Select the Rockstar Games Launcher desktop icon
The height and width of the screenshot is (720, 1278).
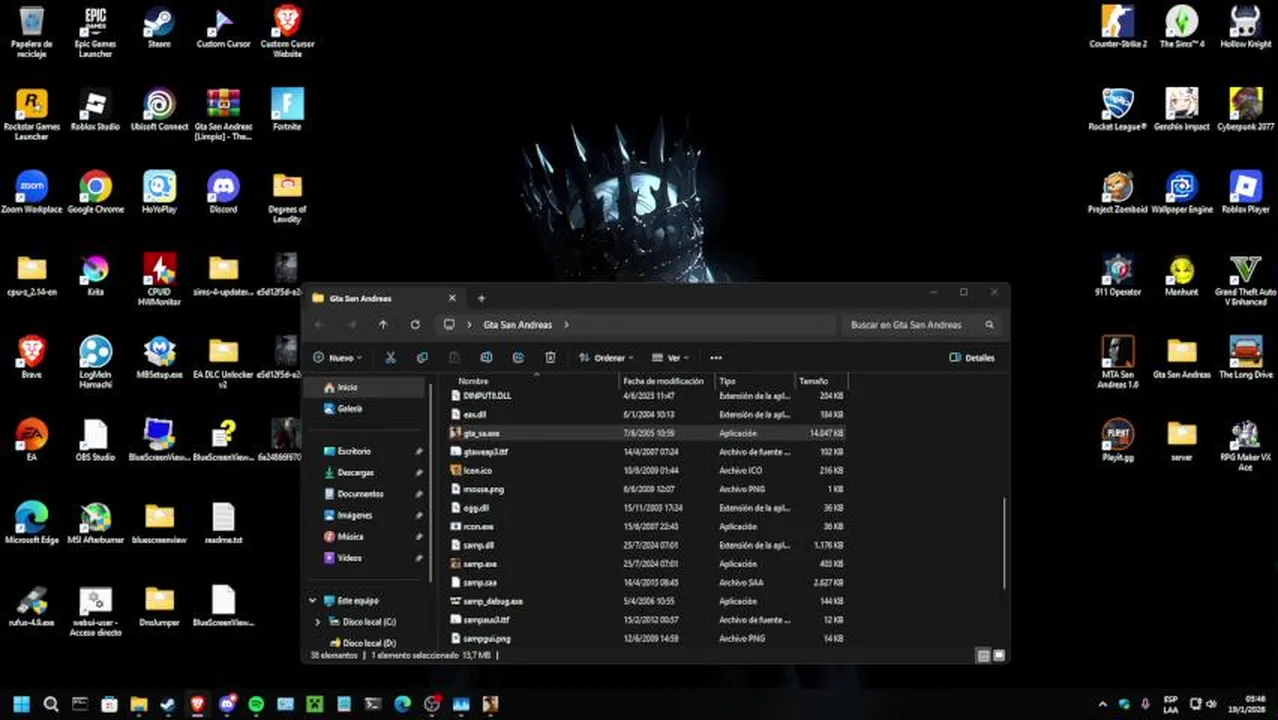[32, 114]
